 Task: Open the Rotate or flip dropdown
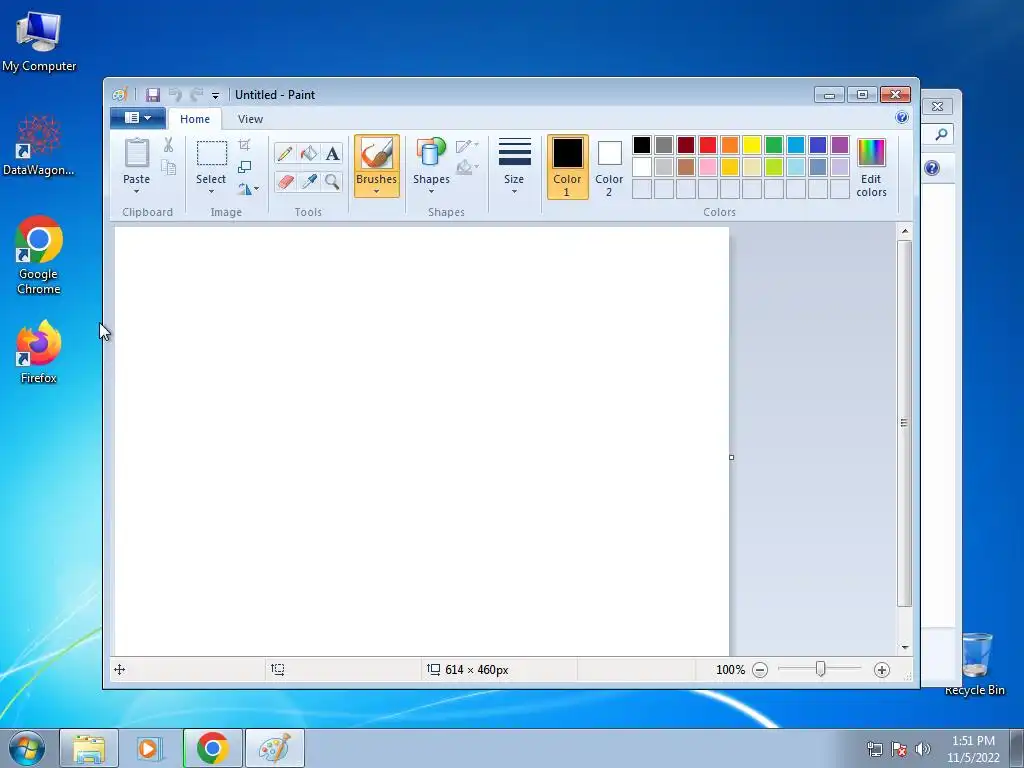248,189
